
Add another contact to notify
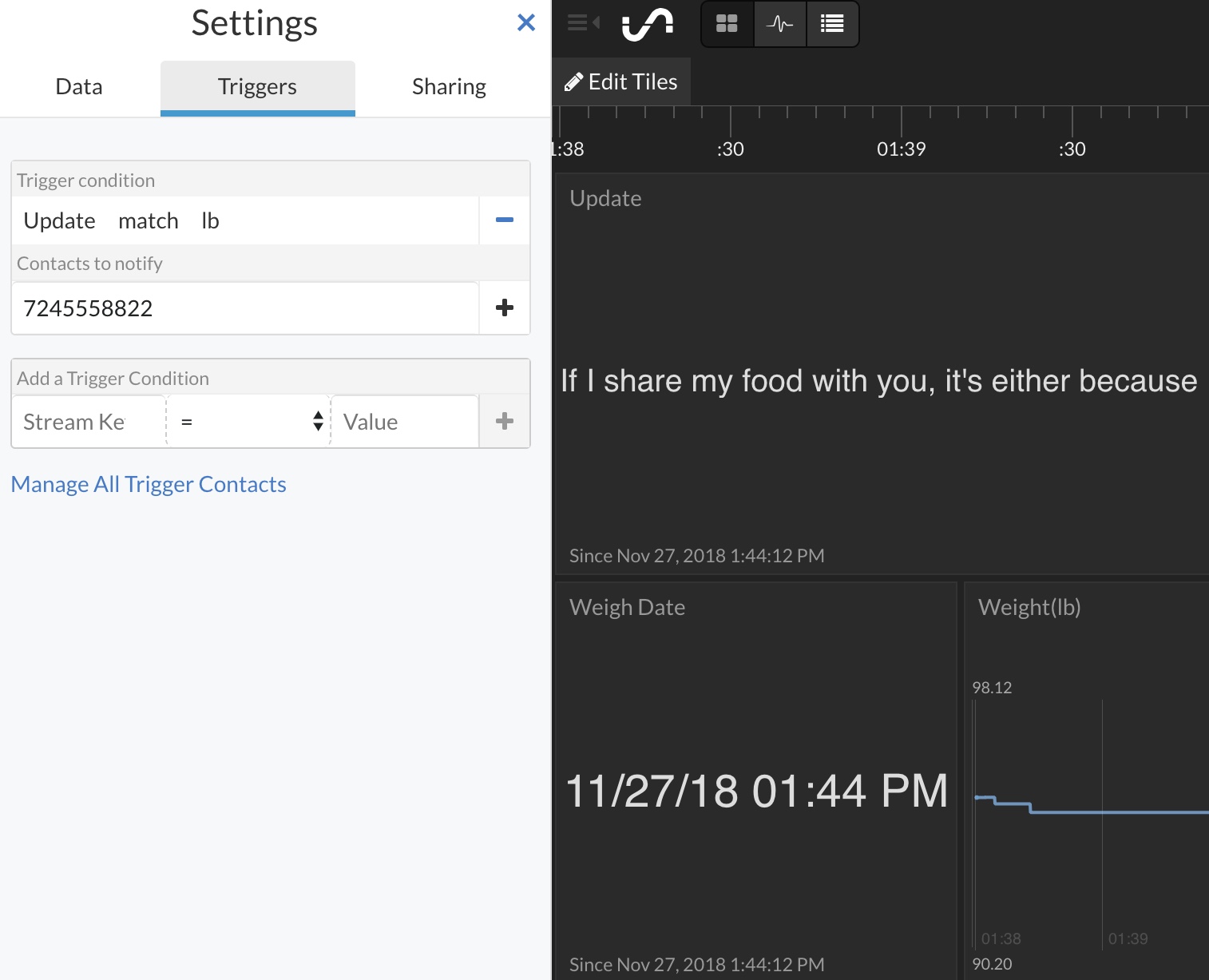click(x=504, y=307)
